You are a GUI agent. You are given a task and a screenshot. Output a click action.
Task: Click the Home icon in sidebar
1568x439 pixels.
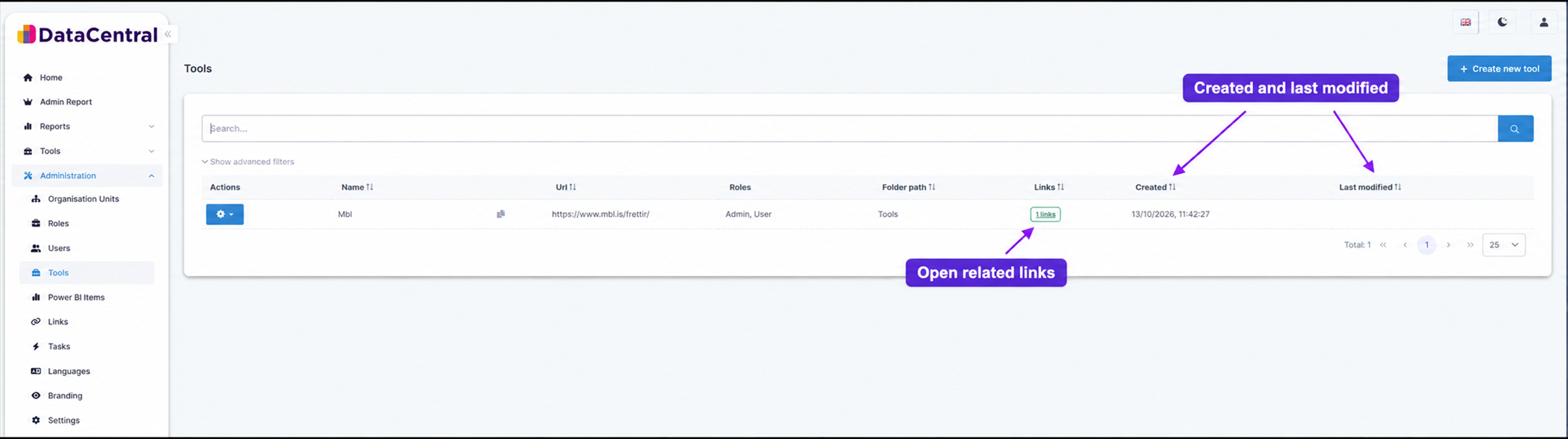pos(28,78)
